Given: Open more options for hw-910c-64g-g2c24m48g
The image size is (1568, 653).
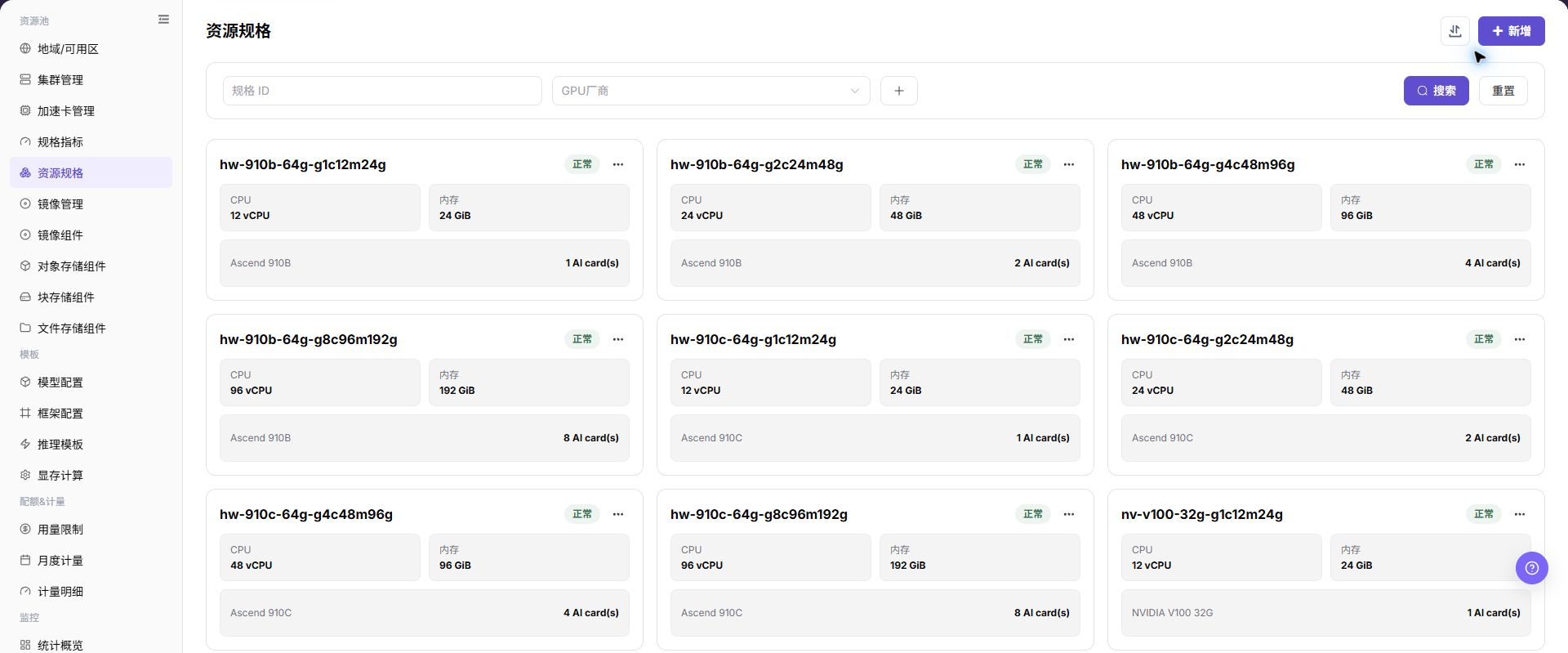Looking at the screenshot, I should pos(1520,339).
